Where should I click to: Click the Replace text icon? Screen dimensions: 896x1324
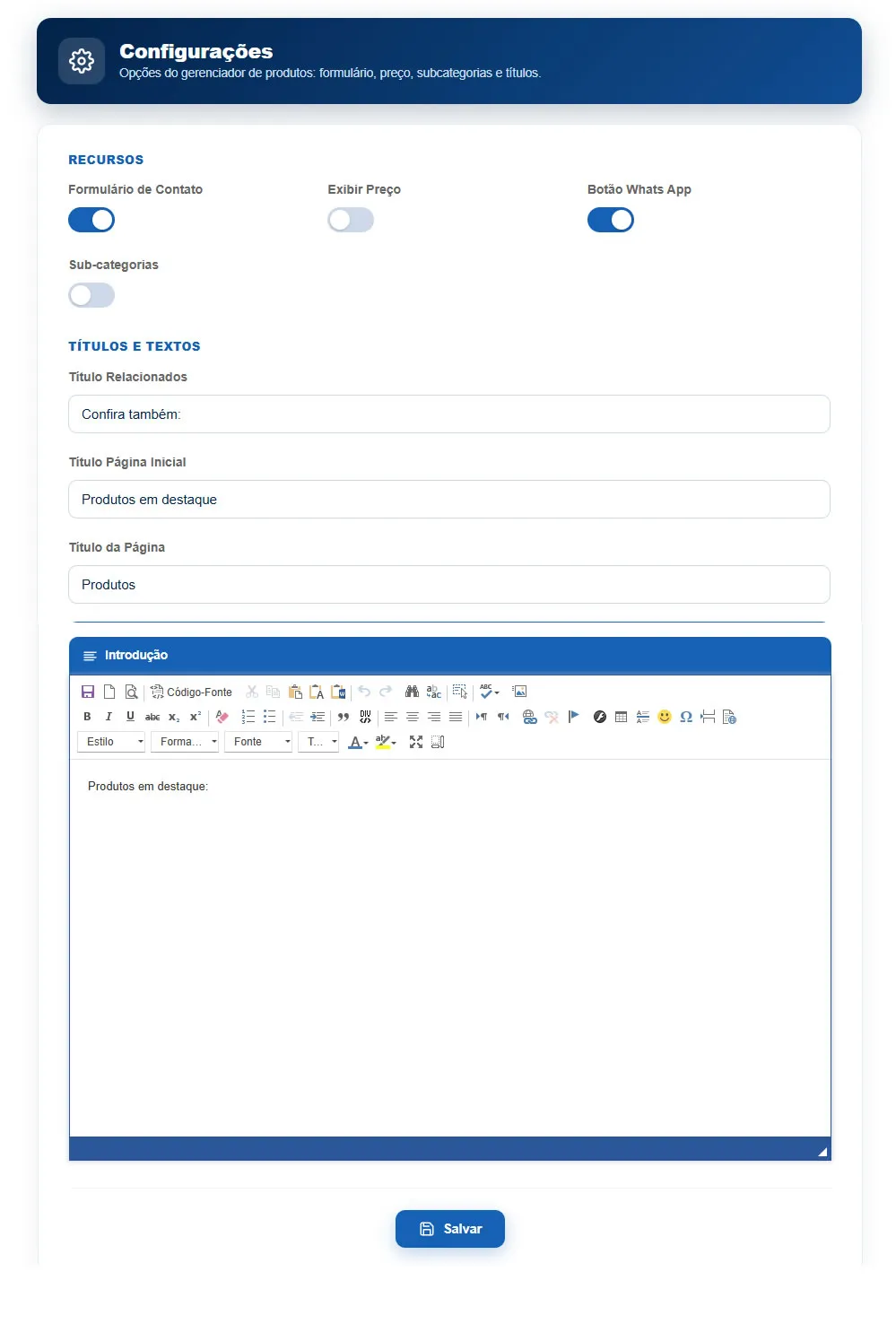pyautogui.click(x=433, y=692)
